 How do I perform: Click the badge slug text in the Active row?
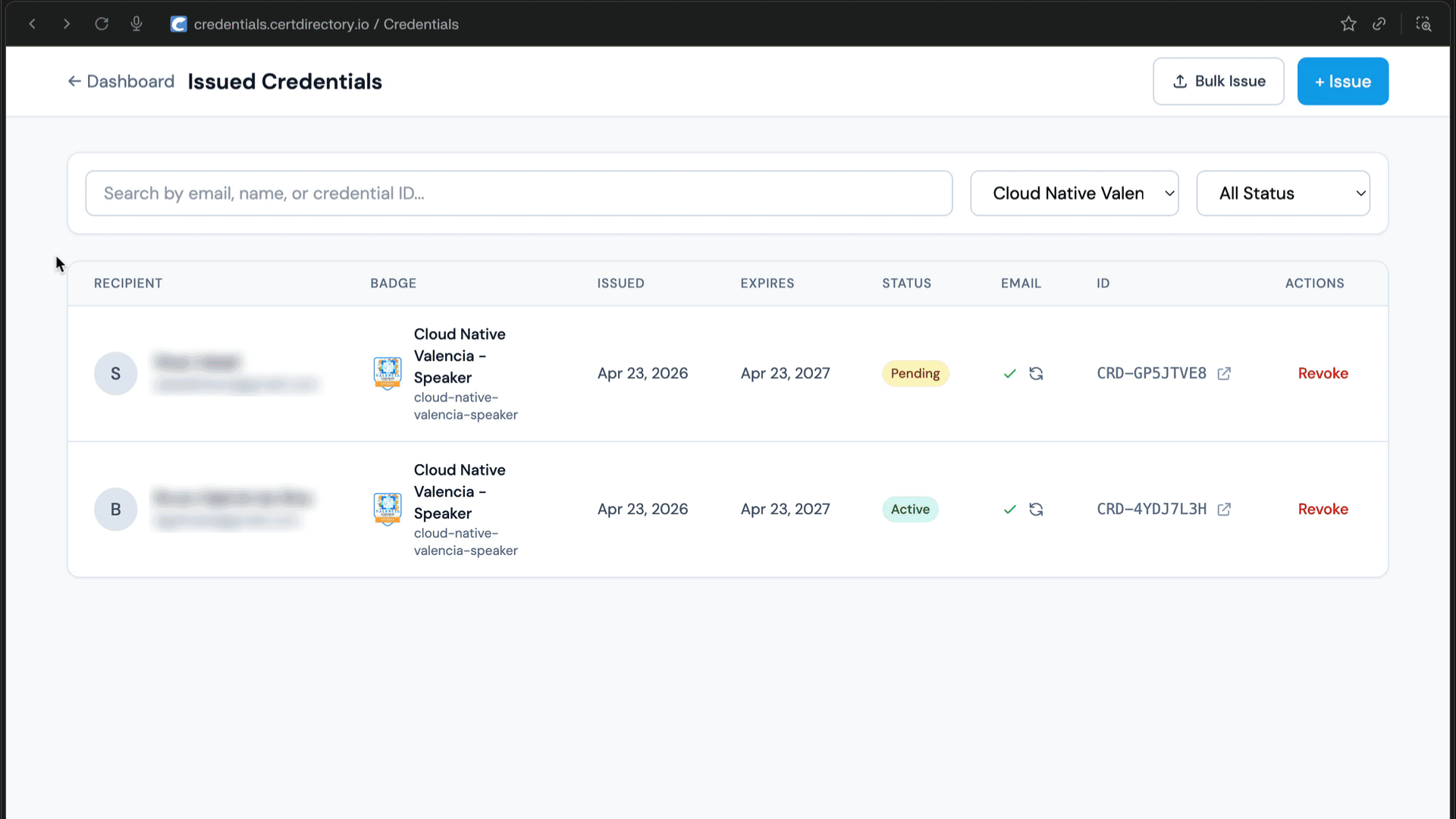(x=466, y=541)
